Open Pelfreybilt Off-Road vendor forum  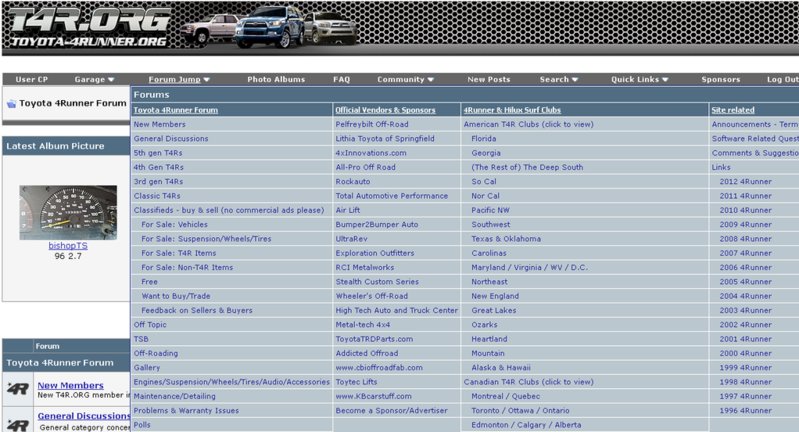point(372,124)
